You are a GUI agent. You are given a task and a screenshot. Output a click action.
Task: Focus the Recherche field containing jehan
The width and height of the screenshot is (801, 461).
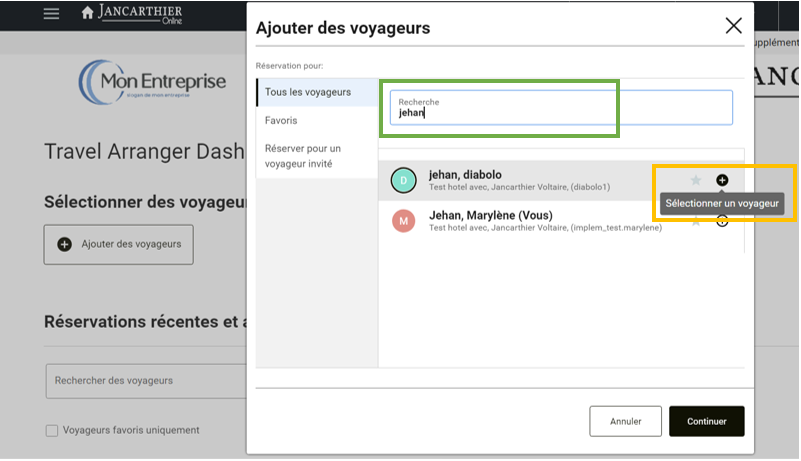click(560, 112)
